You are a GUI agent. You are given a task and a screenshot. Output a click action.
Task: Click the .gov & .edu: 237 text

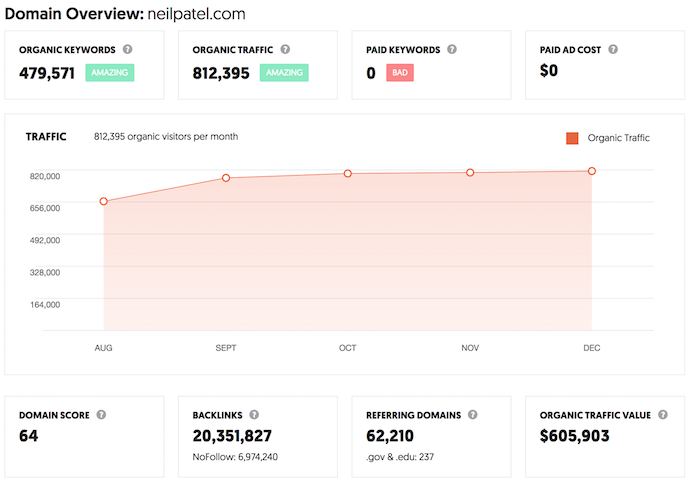[x=400, y=457]
